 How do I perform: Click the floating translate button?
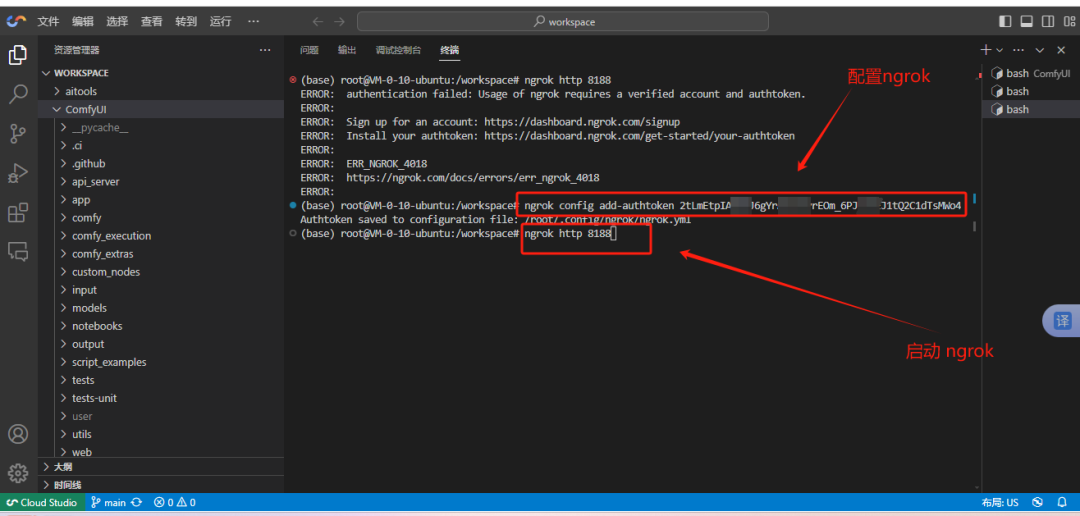(1063, 320)
